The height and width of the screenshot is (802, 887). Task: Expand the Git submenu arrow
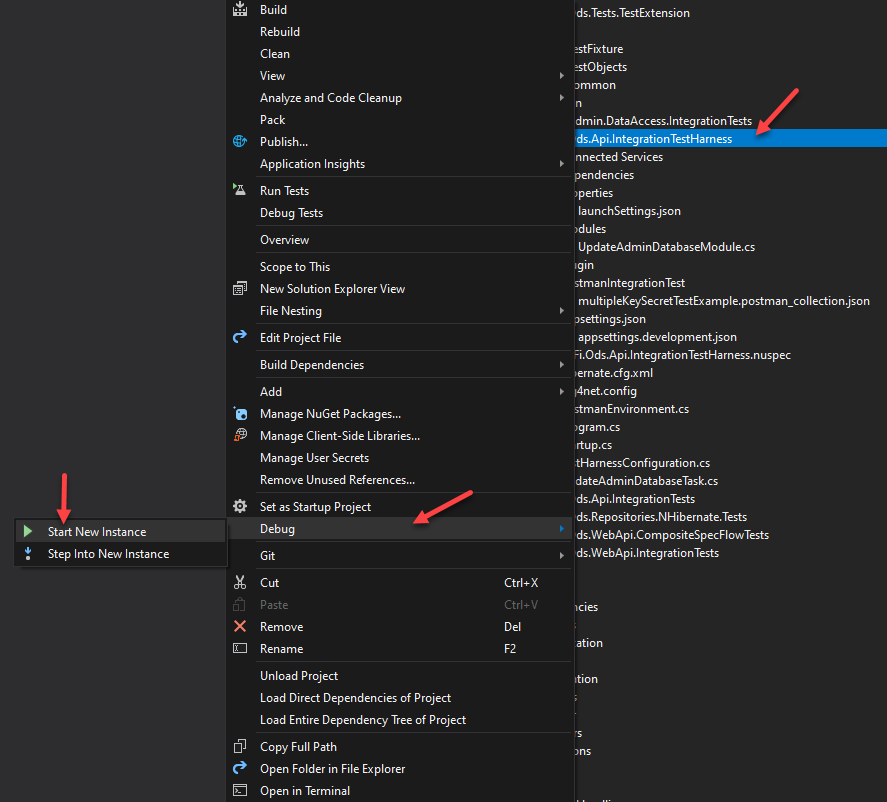(562, 555)
